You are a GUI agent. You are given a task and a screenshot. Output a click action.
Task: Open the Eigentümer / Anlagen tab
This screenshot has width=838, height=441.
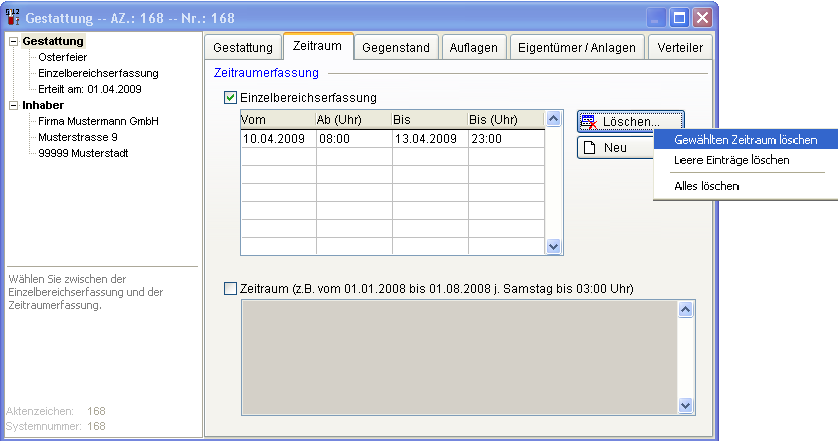tap(577, 48)
